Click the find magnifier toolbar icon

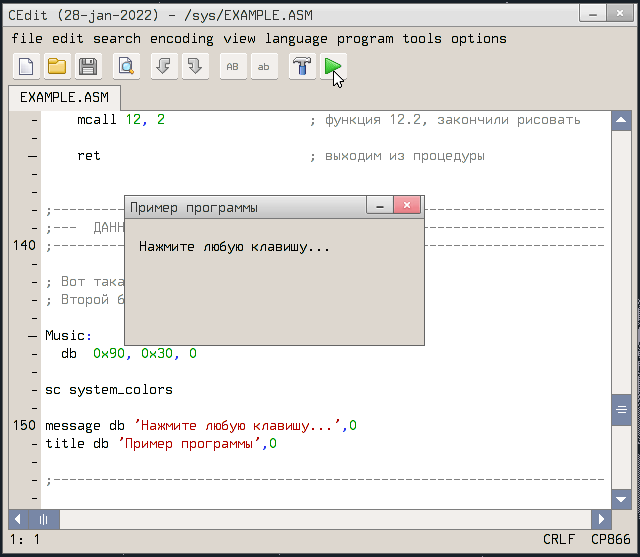(x=126, y=67)
